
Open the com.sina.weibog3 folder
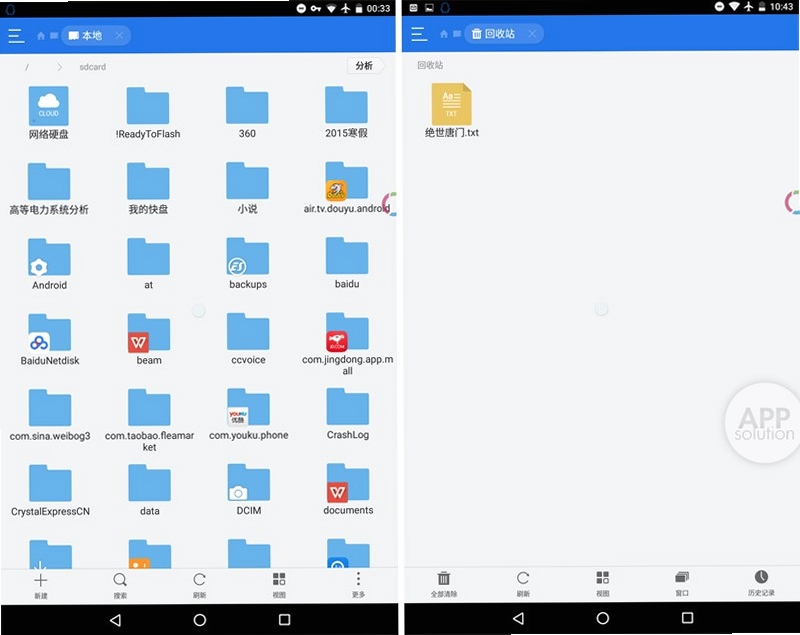pyautogui.click(x=50, y=415)
